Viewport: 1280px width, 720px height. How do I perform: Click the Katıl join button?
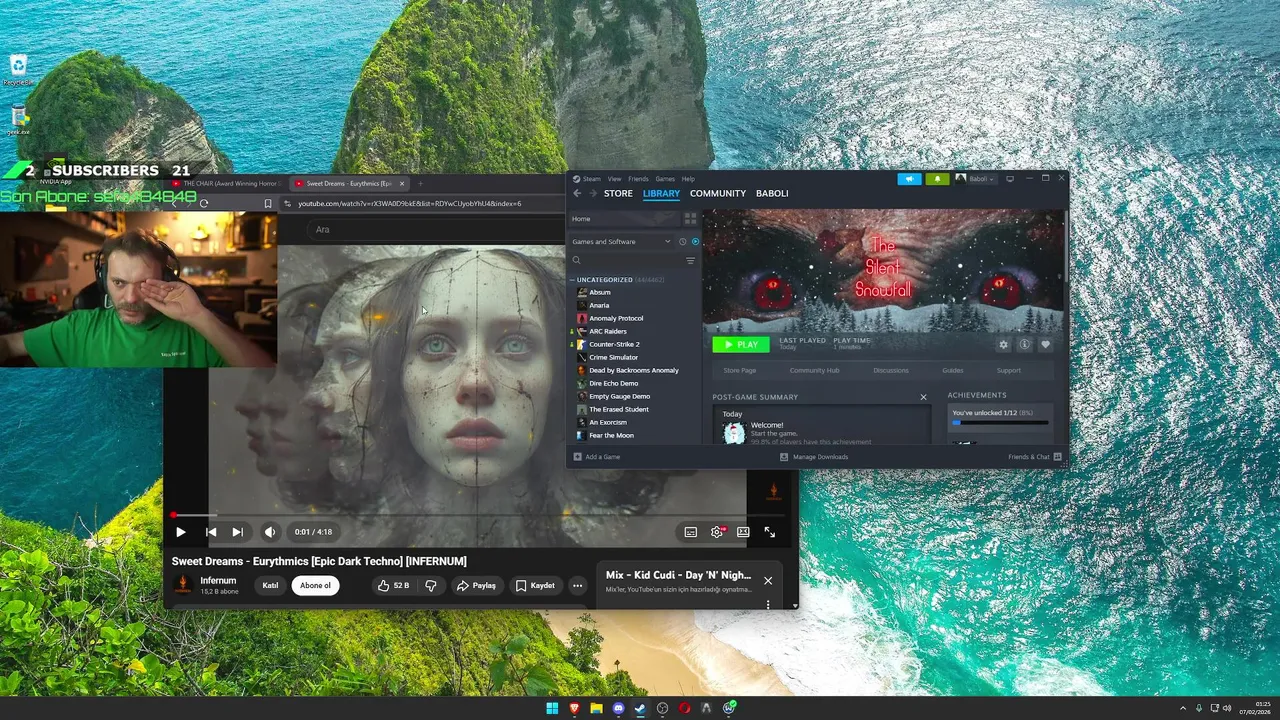click(270, 585)
